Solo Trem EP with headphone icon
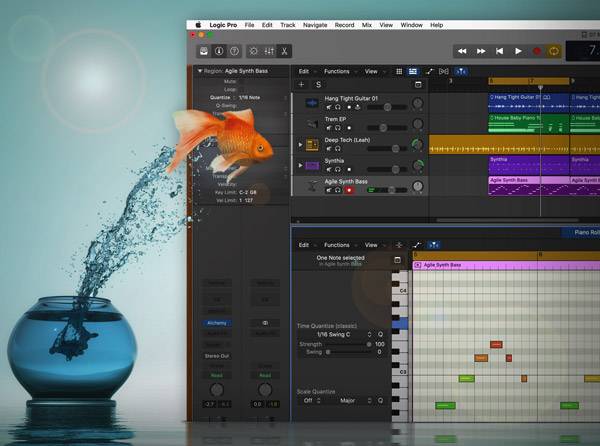 pyautogui.click(x=338, y=128)
